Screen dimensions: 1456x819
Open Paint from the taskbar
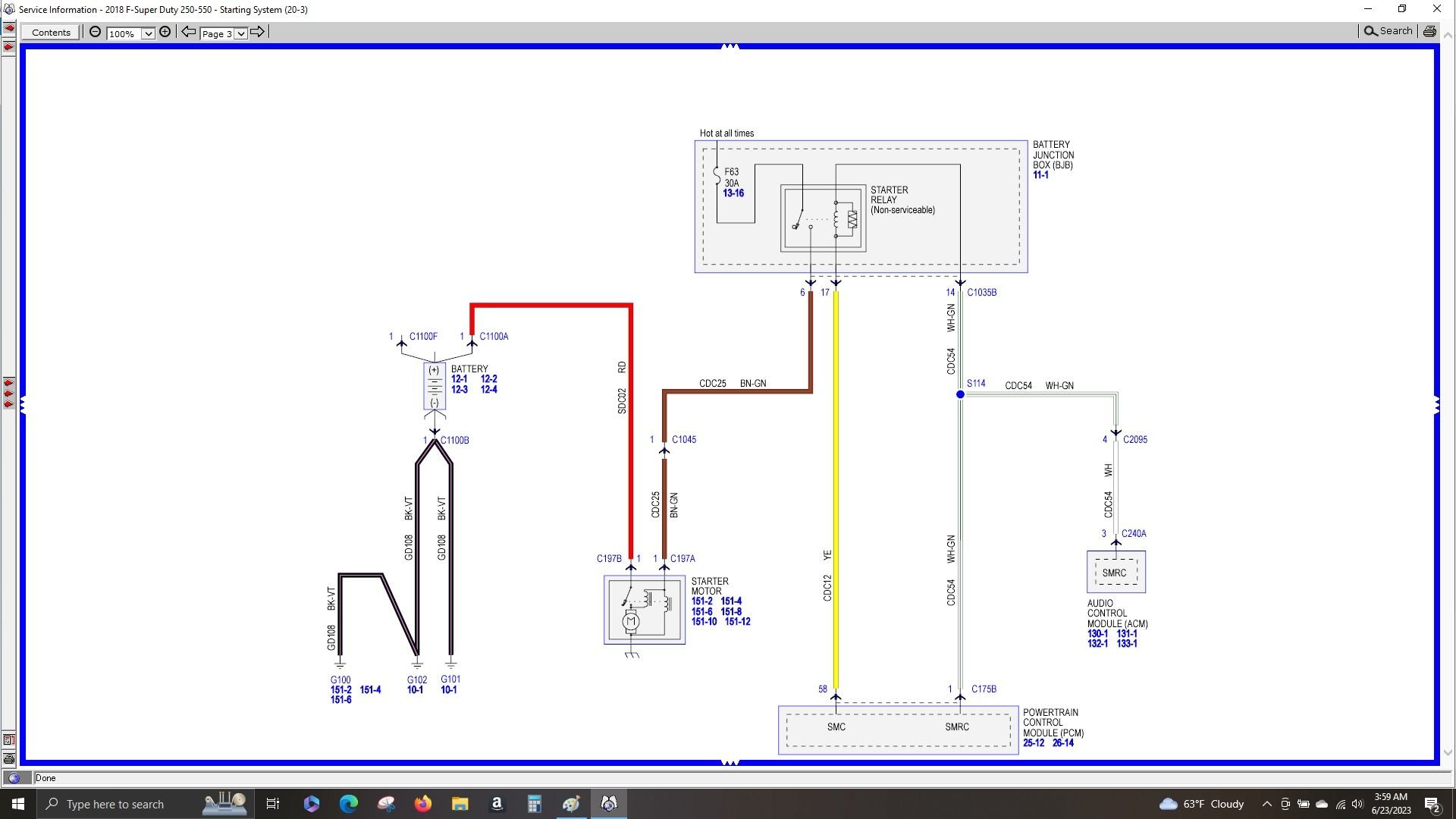click(x=571, y=804)
